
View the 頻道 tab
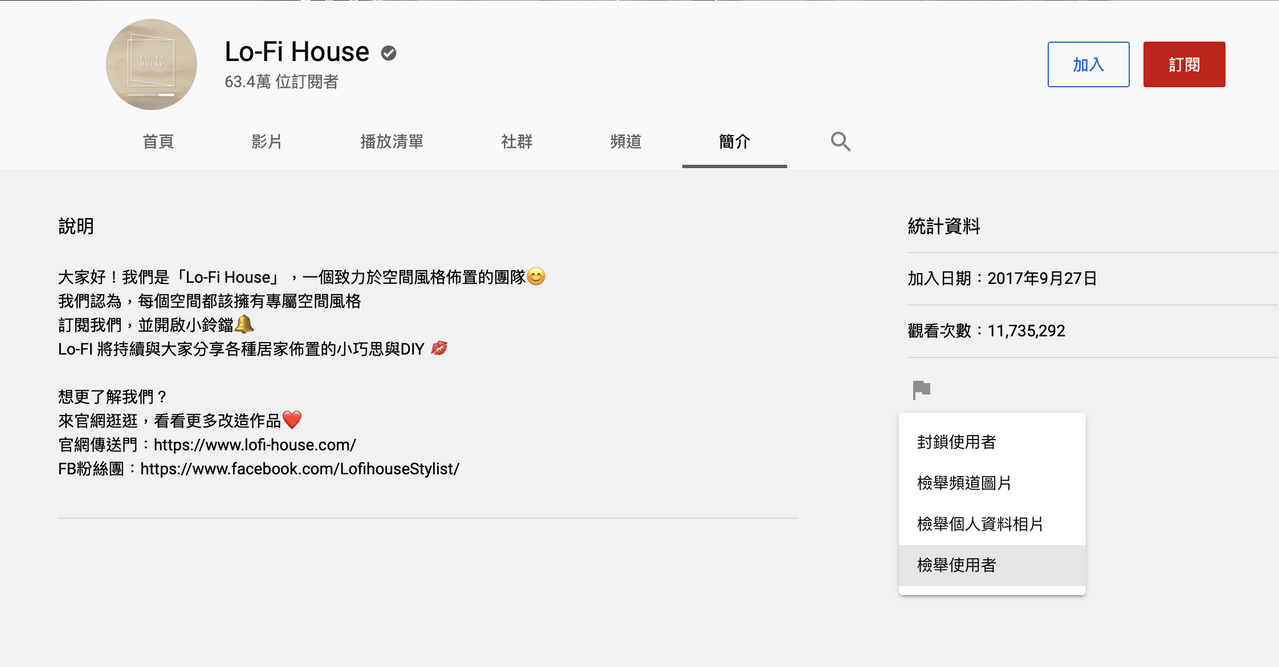[626, 142]
